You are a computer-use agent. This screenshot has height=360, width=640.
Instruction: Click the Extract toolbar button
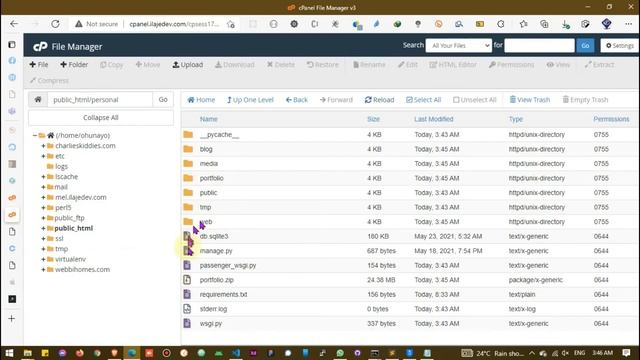[599, 64]
